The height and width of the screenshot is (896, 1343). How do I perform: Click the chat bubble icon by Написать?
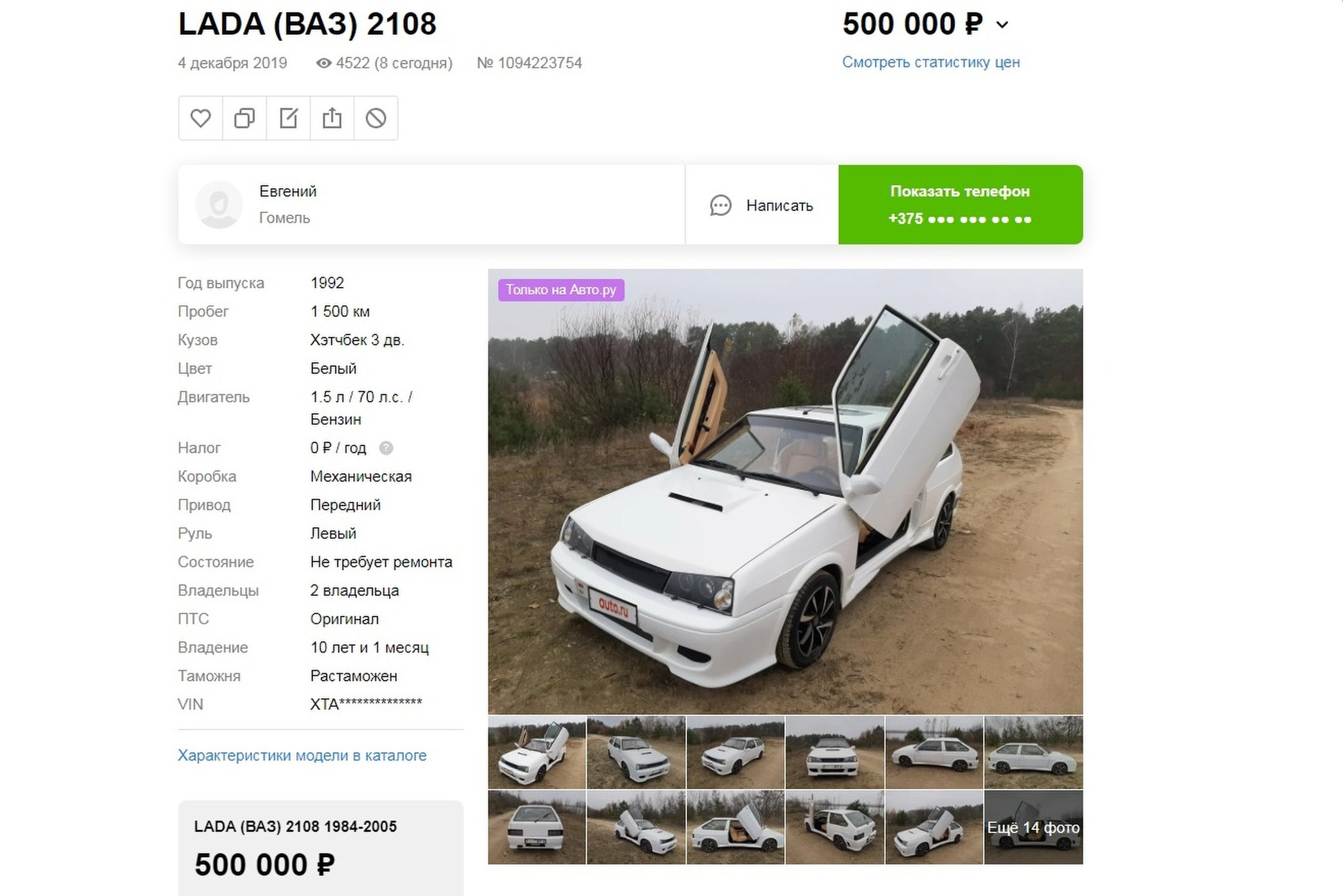point(720,206)
